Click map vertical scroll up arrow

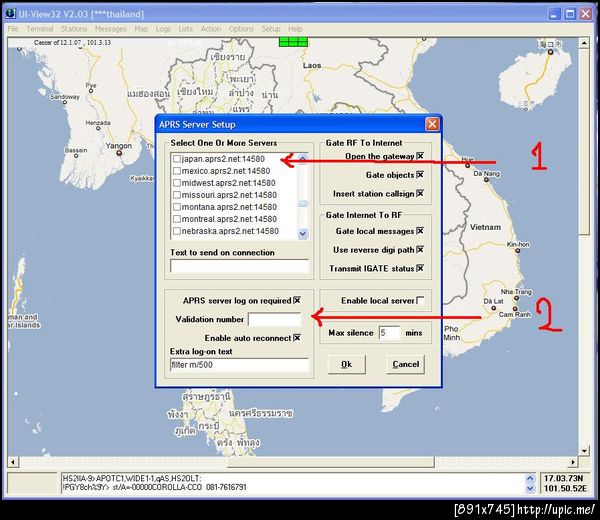(584, 43)
